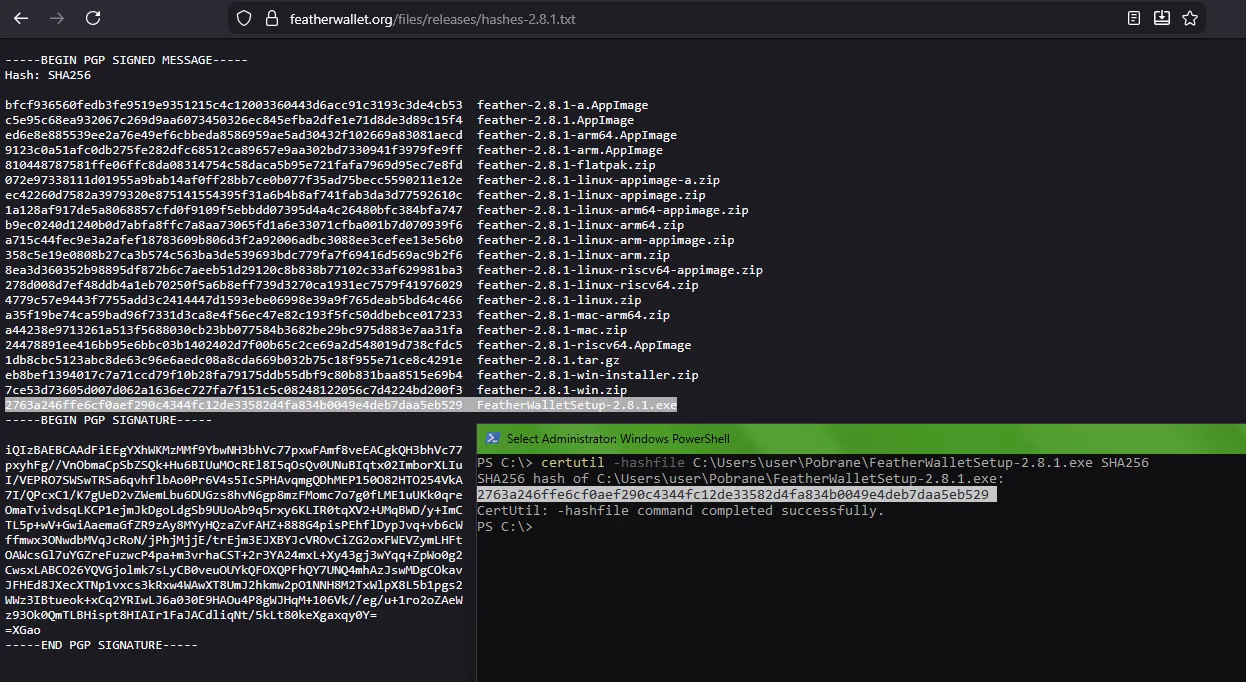The height and width of the screenshot is (682, 1246).
Task: Go back with the browser back arrow
Action: pyautogui.click(x=21, y=18)
